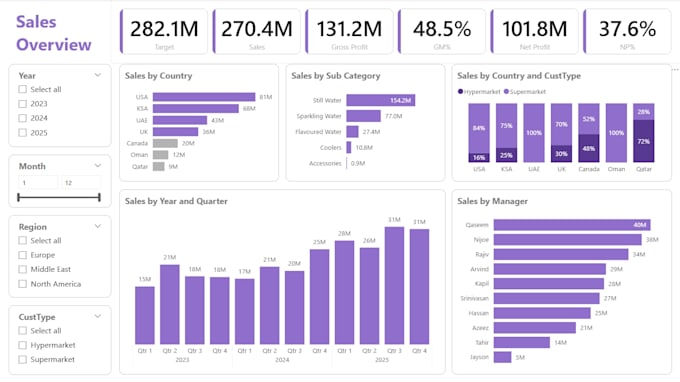680x382 pixels.
Task: Select the 270.4M Sales card
Action: point(257,32)
